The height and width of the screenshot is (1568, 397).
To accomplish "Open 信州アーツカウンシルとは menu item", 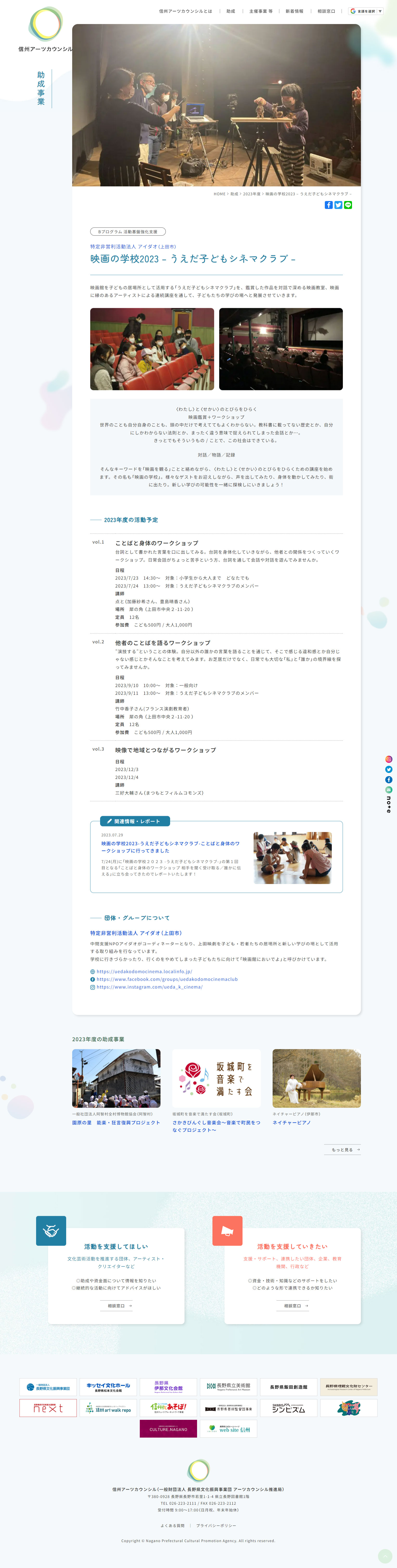I will click(186, 11).
